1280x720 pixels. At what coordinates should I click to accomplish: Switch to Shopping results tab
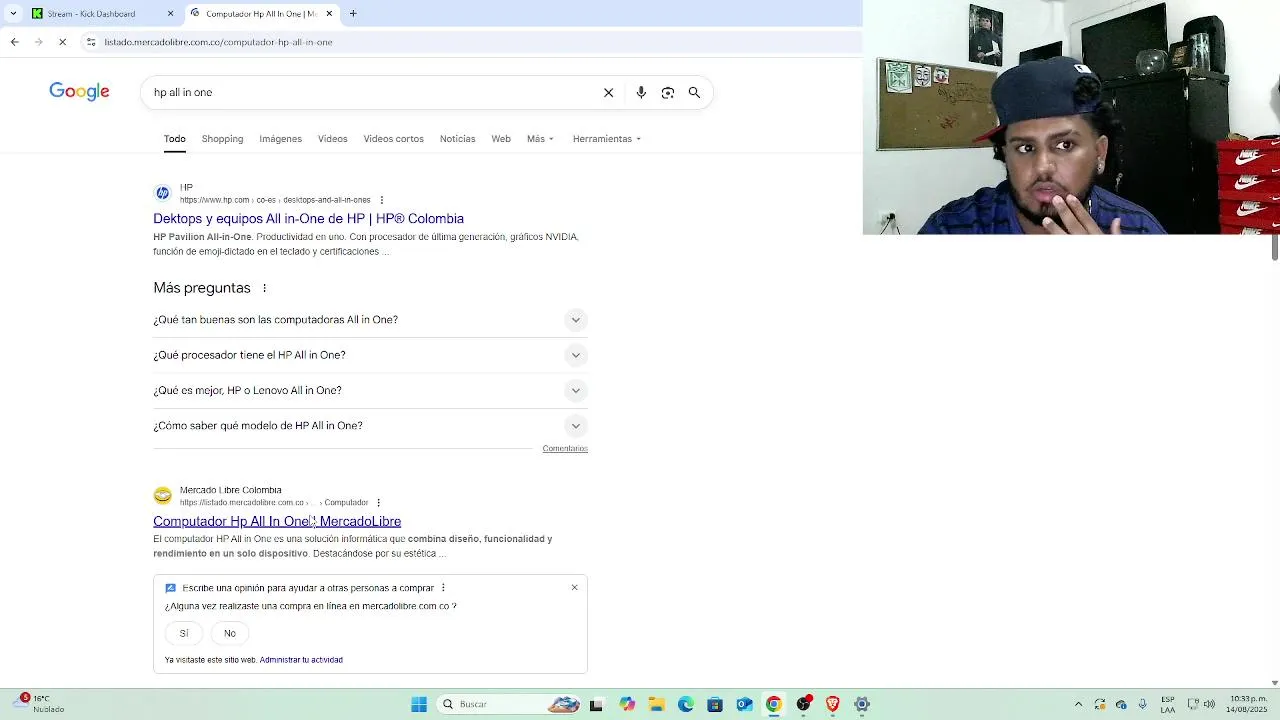click(222, 139)
